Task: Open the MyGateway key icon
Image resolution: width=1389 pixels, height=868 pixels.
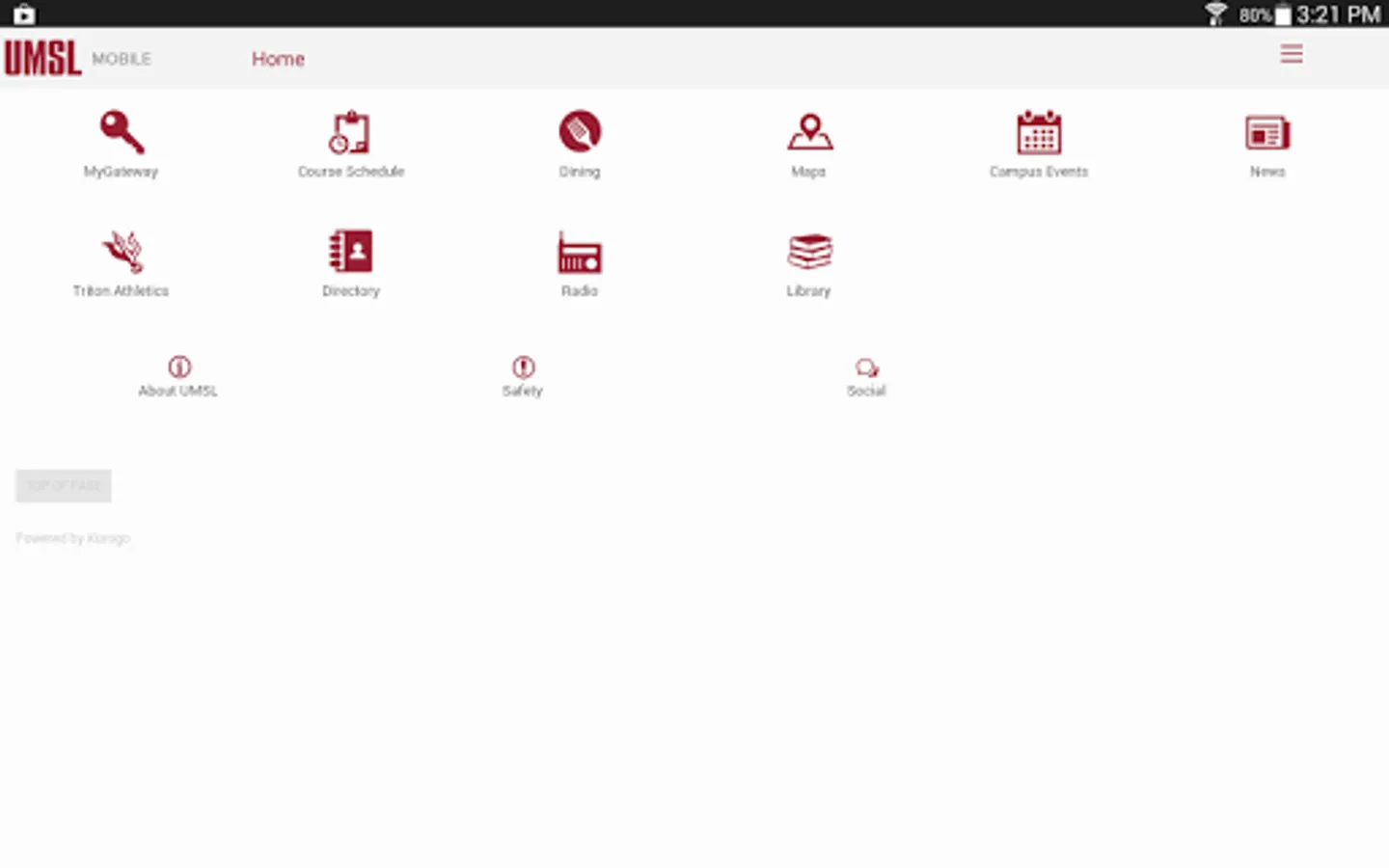Action: pos(122,132)
